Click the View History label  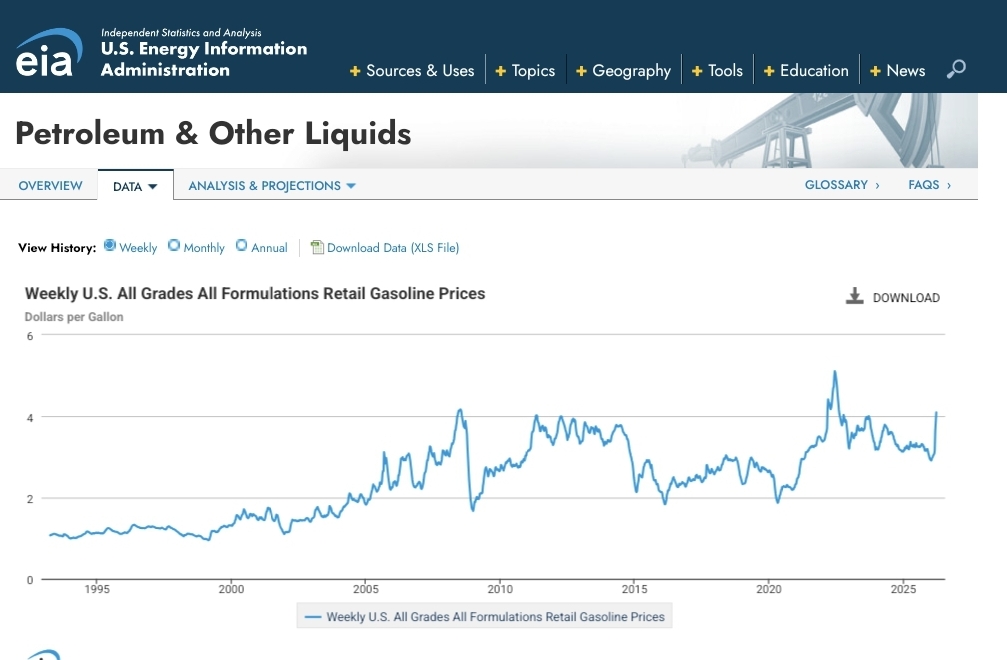point(57,248)
